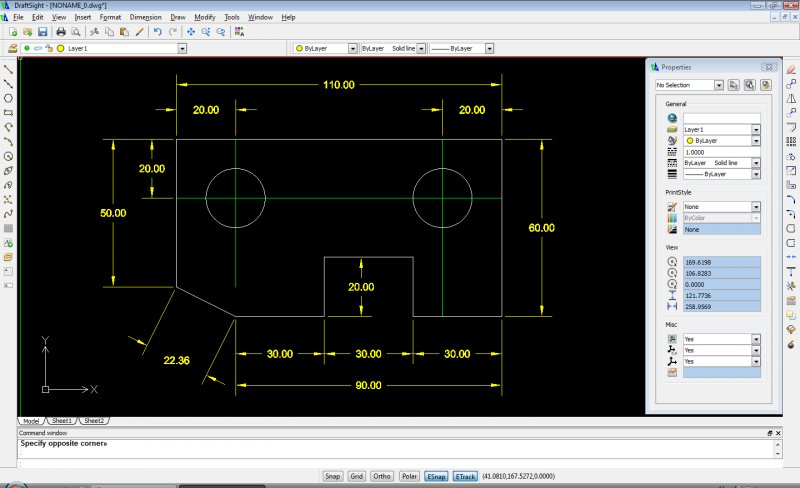800x488 pixels.
Task: Click the Cut scissors icon
Action: (x=94, y=32)
